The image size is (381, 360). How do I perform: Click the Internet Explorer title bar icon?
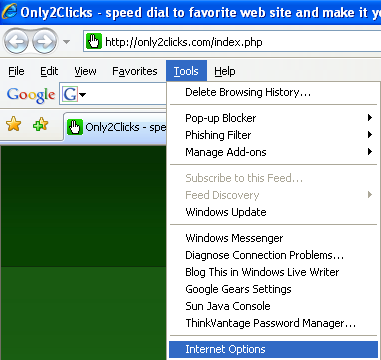click(x=9, y=12)
